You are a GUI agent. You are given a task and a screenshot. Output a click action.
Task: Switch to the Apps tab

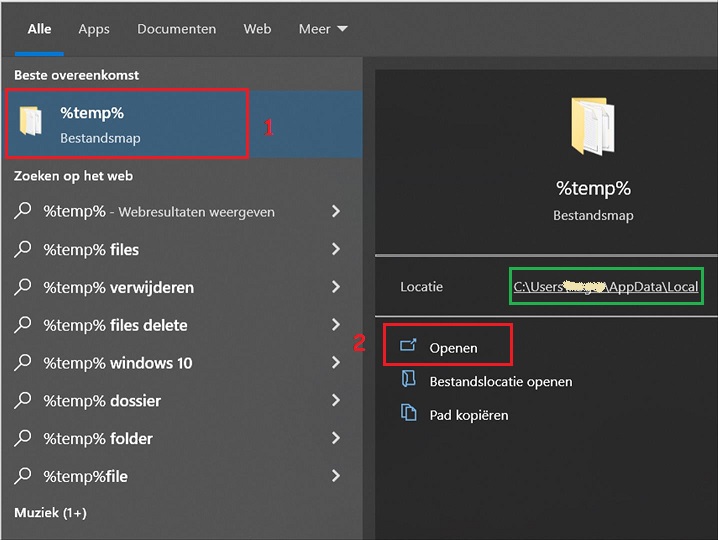pyautogui.click(x=94, y=29)
